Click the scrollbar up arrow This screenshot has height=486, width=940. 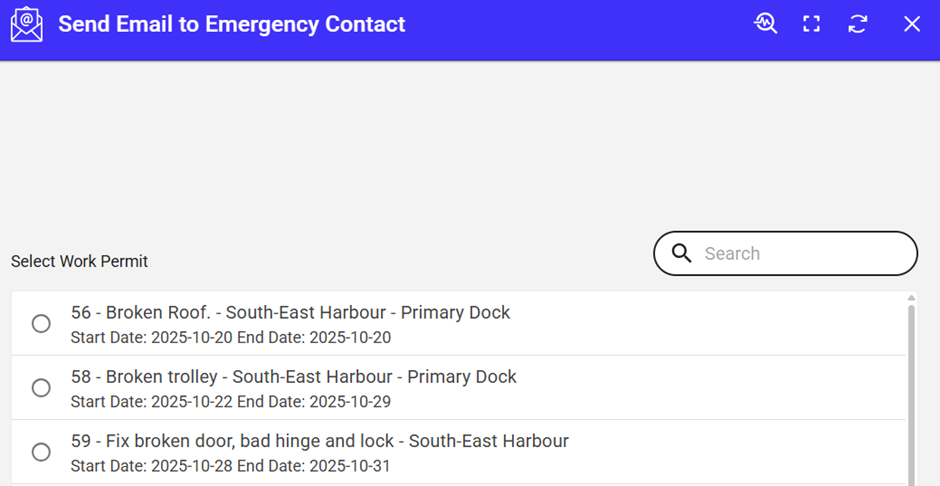tap(911, 297)
